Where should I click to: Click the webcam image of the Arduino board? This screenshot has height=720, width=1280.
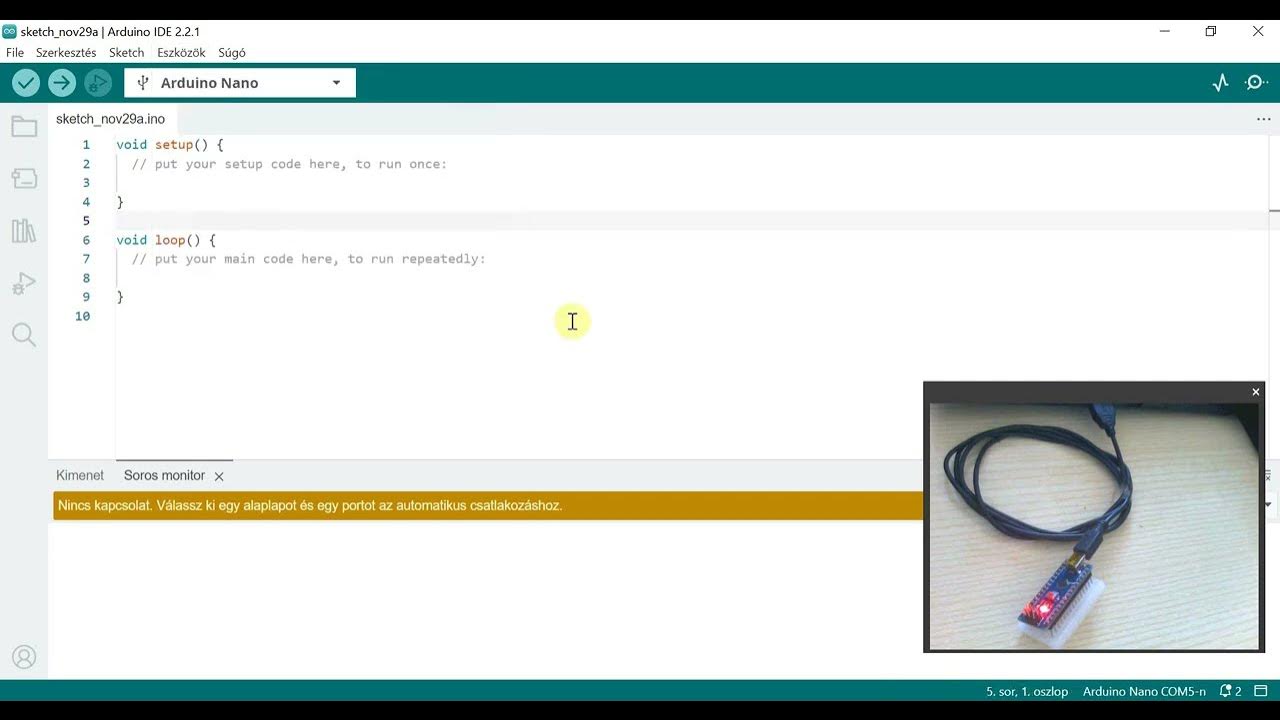[x=1094, y=526]
